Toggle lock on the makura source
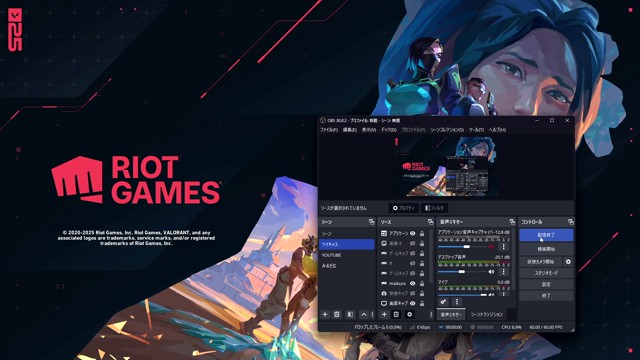This screenshot has width=640, height=360. tap(422, 283)
